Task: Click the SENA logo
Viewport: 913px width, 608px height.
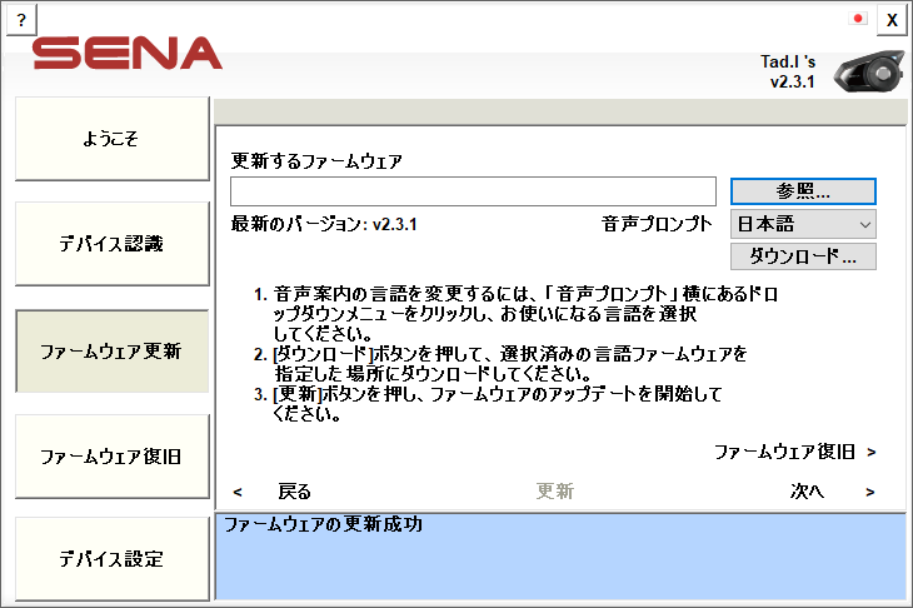Action: pyautogui.click(x=127, y=53)
